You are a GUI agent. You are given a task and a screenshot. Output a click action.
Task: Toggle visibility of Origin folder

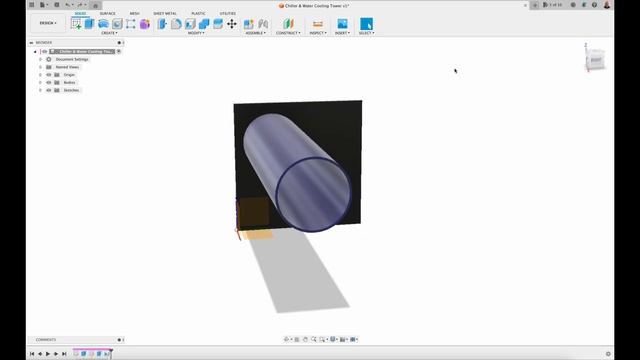[49, 75]
